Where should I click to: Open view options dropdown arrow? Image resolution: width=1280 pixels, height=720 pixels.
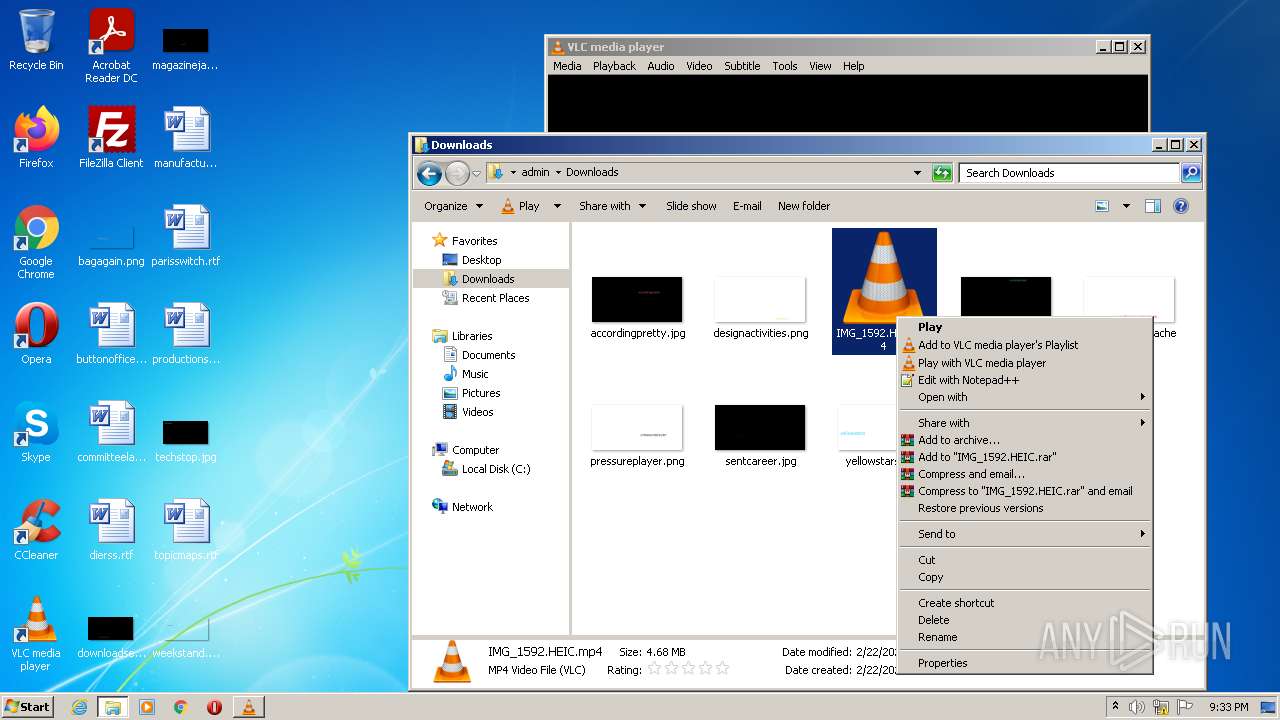click(1126, 206)
